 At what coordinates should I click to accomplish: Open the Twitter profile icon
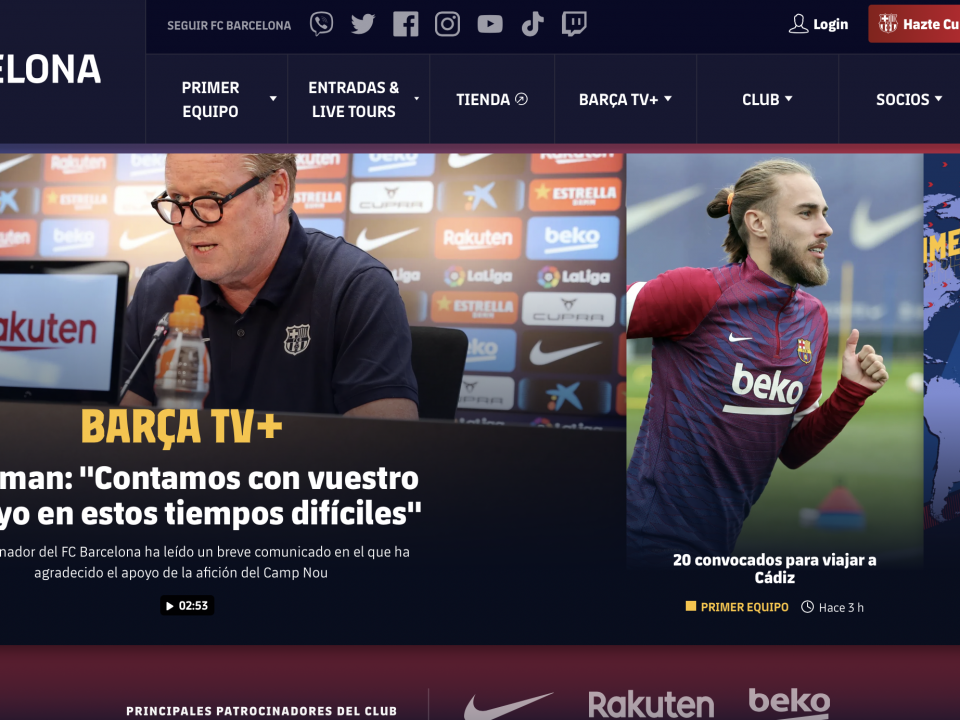click(x=362, y=24)
